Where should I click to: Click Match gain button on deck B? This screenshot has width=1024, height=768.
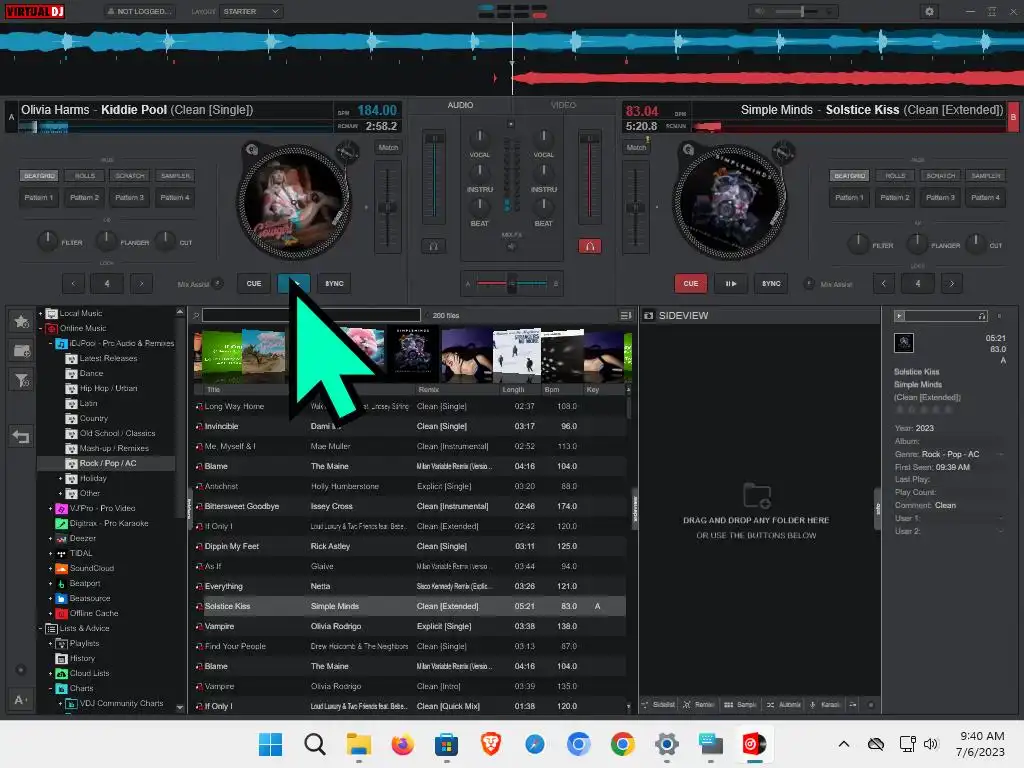tap(636, 148)
